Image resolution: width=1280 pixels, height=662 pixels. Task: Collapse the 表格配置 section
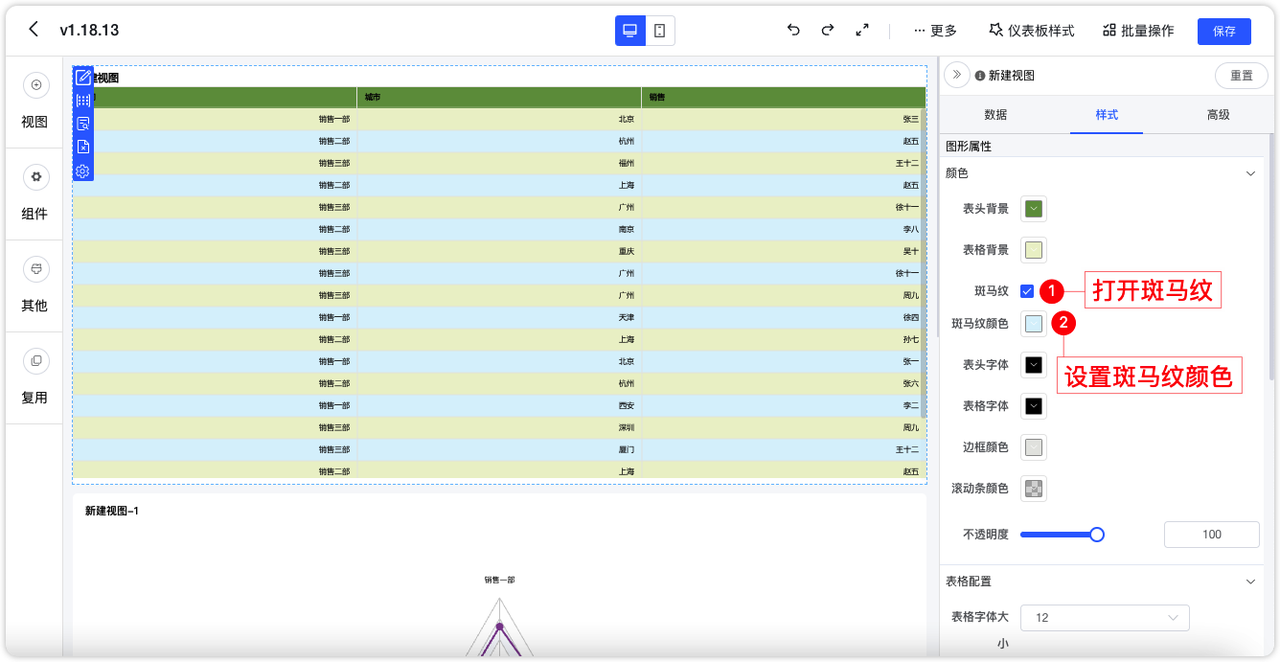(1250, 581)
